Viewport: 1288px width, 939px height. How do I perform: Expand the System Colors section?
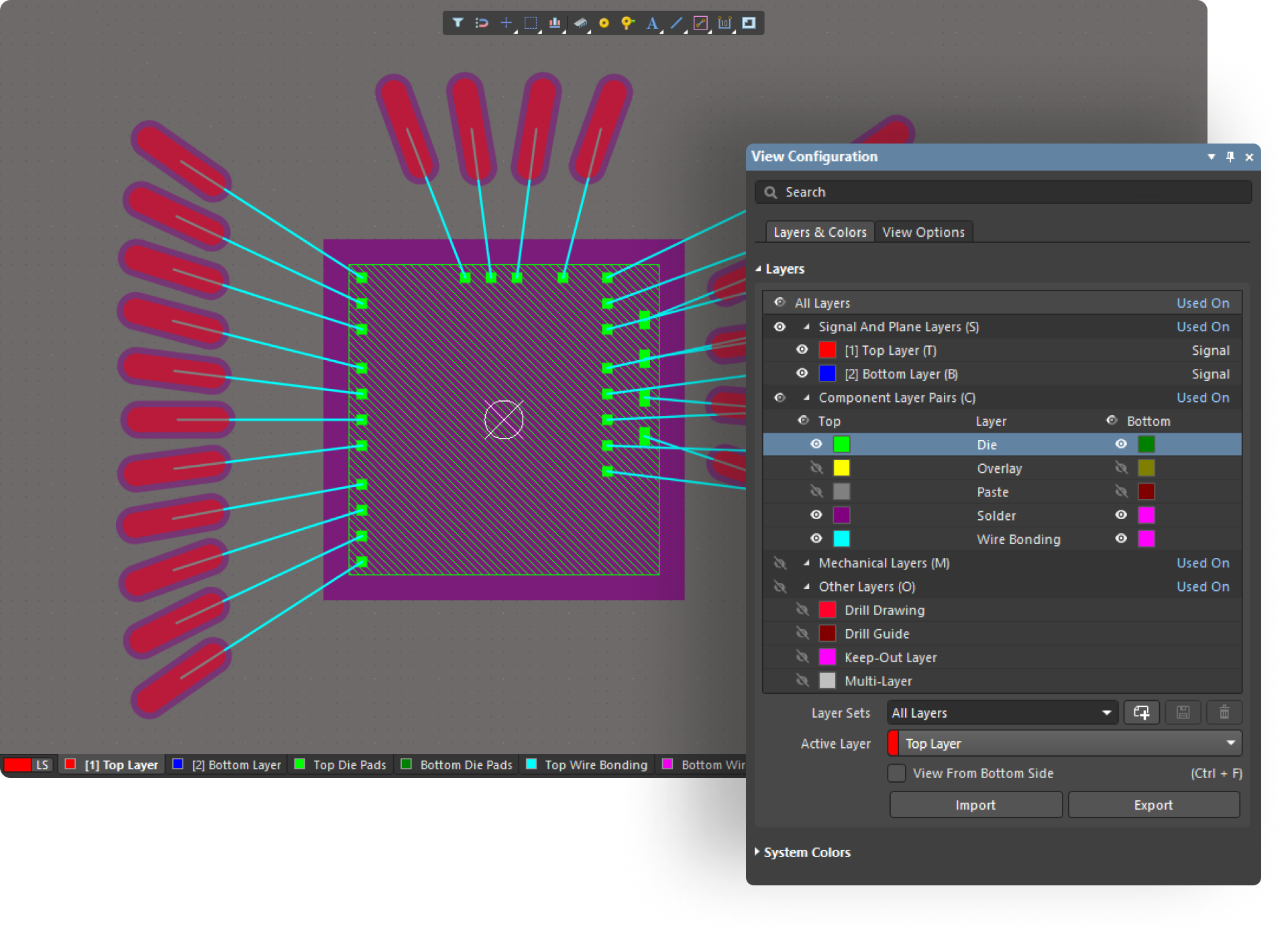pyautogui.click(x=806, y=852)
